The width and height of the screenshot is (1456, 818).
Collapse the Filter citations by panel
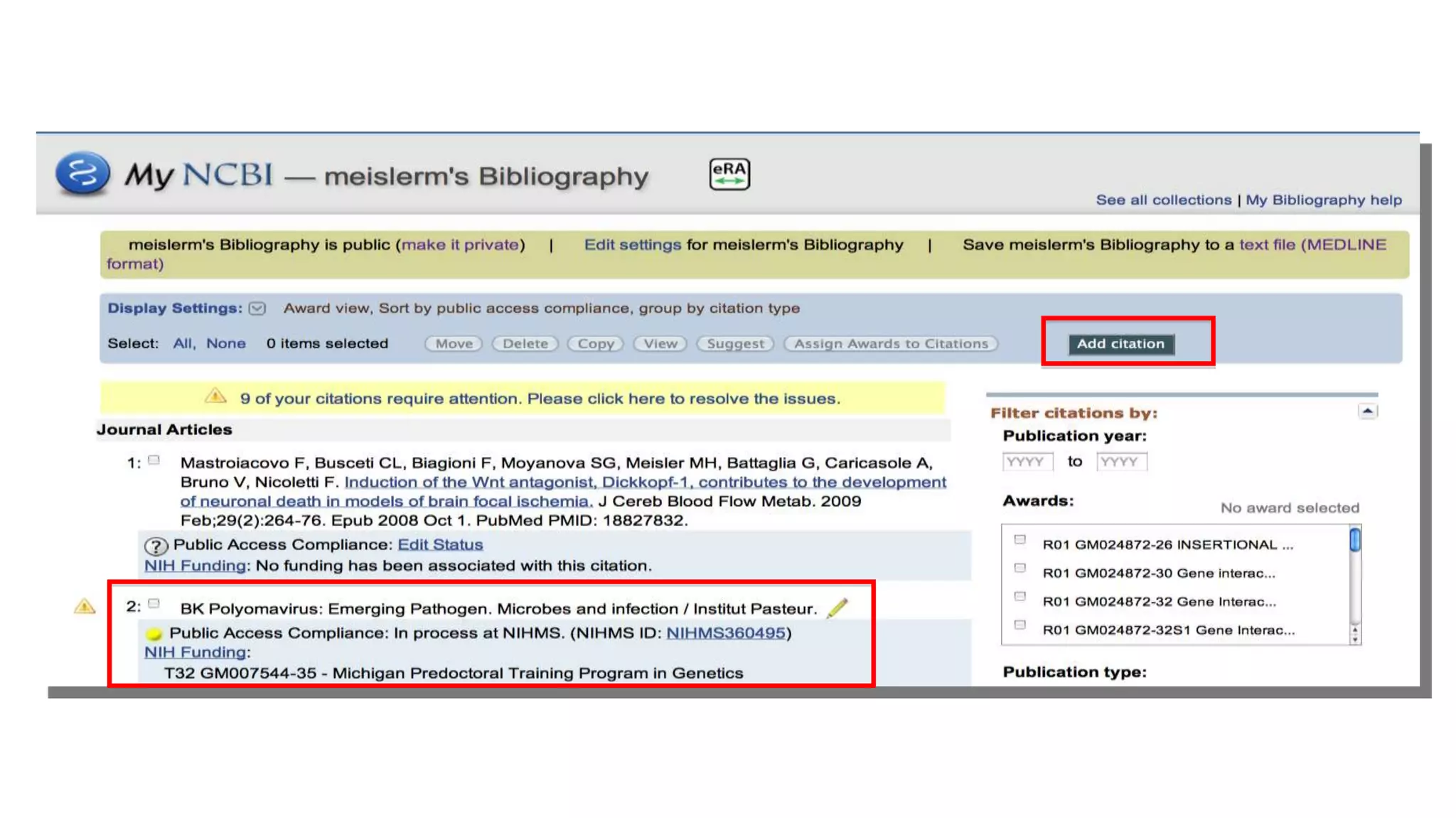coord(1367,411)
